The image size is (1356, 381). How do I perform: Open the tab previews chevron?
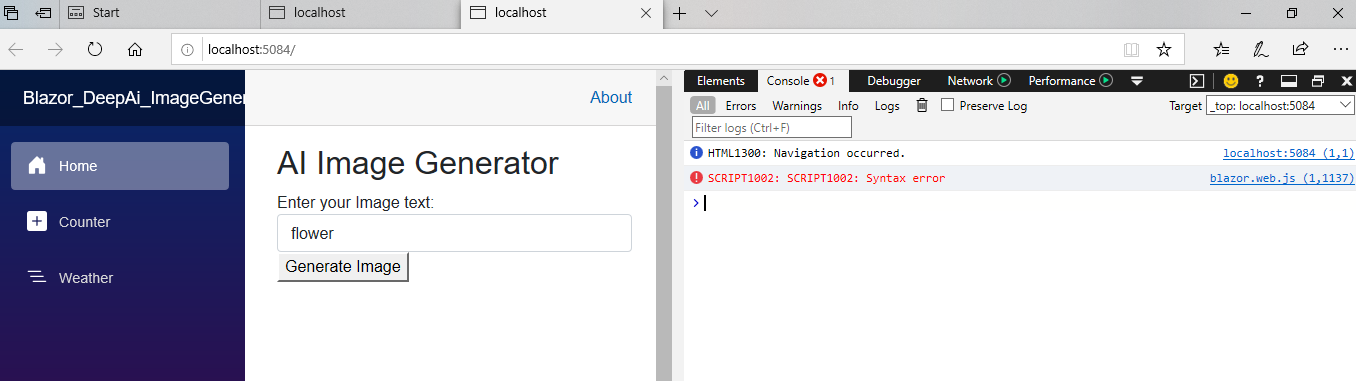click(x=712, y=13)
